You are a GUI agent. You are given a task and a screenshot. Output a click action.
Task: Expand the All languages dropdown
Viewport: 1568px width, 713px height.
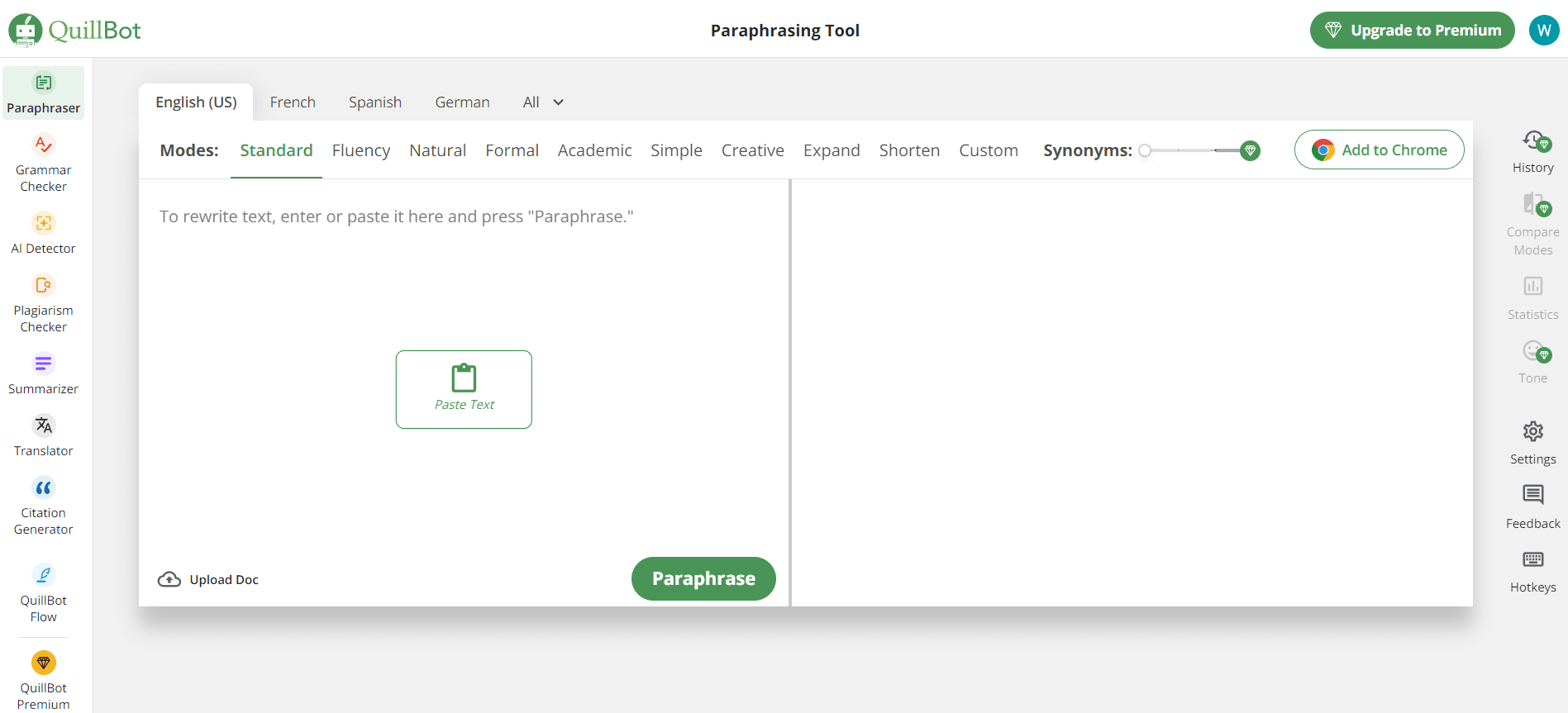(x=543, y=102)
